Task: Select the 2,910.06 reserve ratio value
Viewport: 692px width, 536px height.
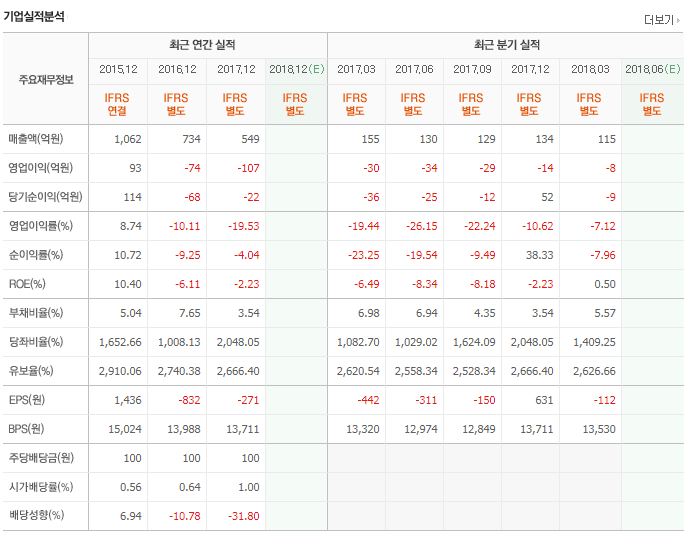Action: (120, 371)
